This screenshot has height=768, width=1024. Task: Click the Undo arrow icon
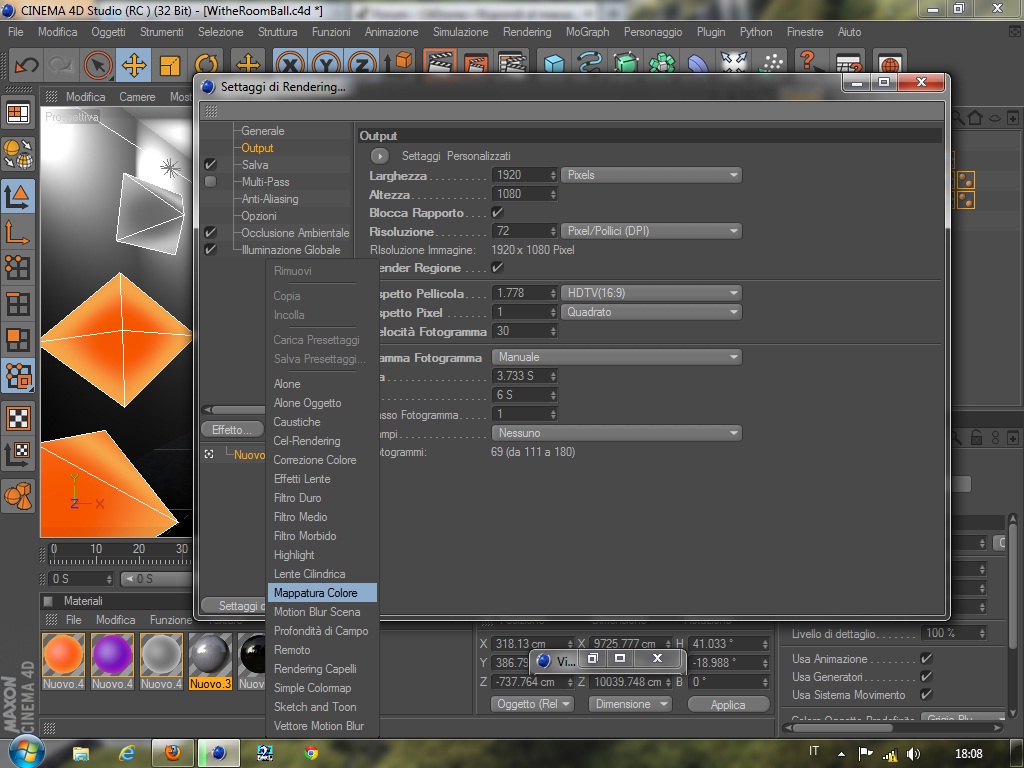tap(26, 65)
